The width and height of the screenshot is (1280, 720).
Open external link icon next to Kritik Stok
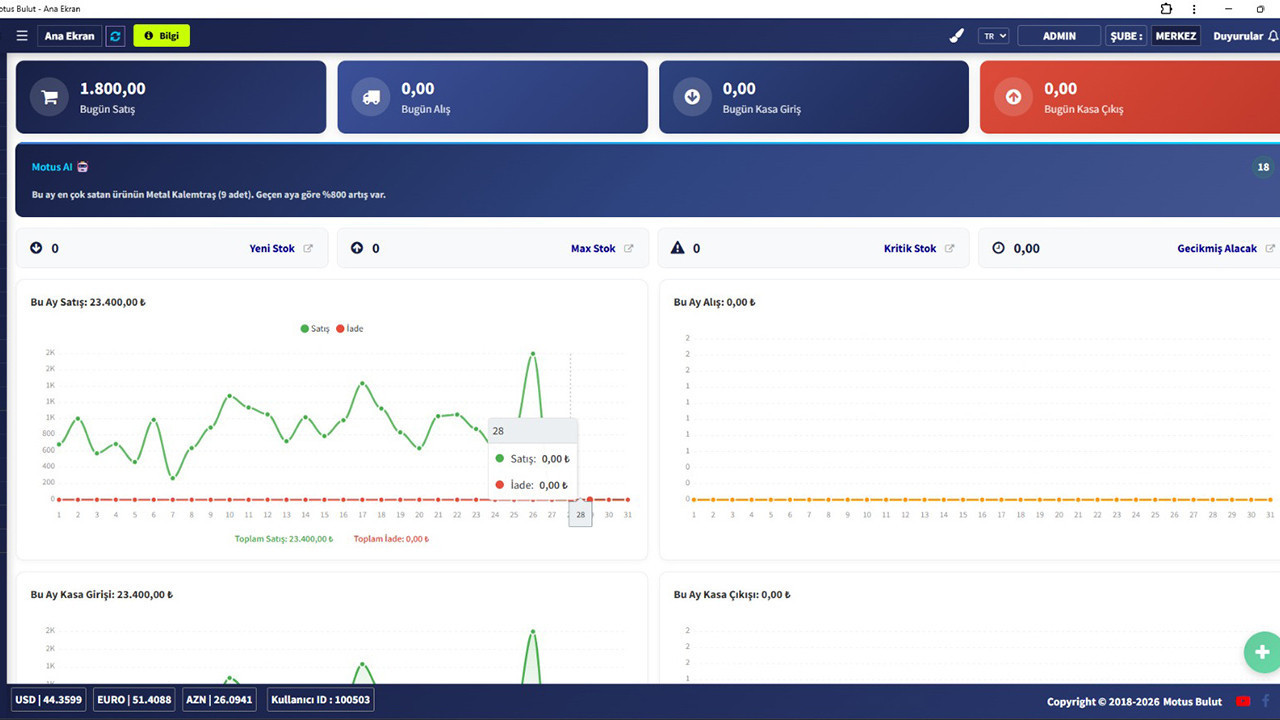950,249
